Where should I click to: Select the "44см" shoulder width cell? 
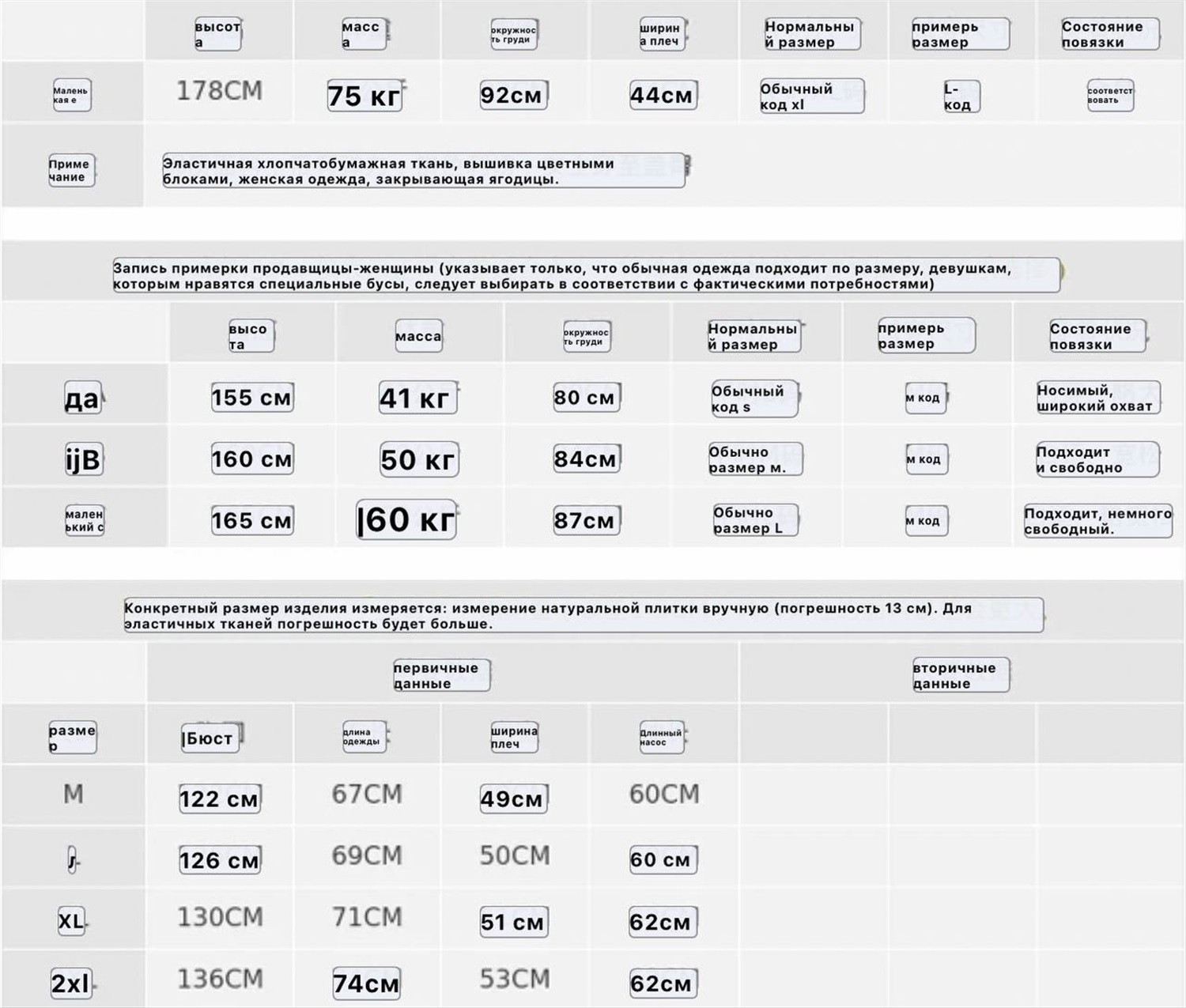click(663, 95)
